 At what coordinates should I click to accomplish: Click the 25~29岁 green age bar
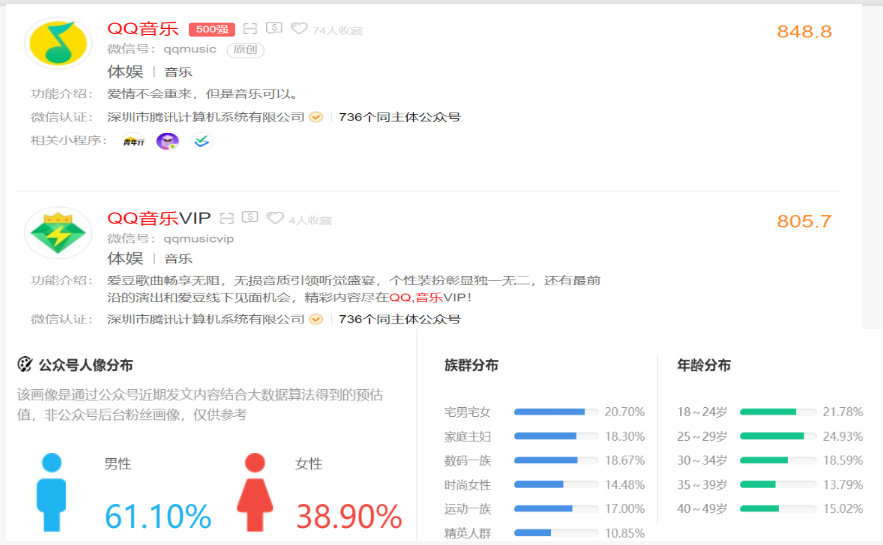(772, 436)
